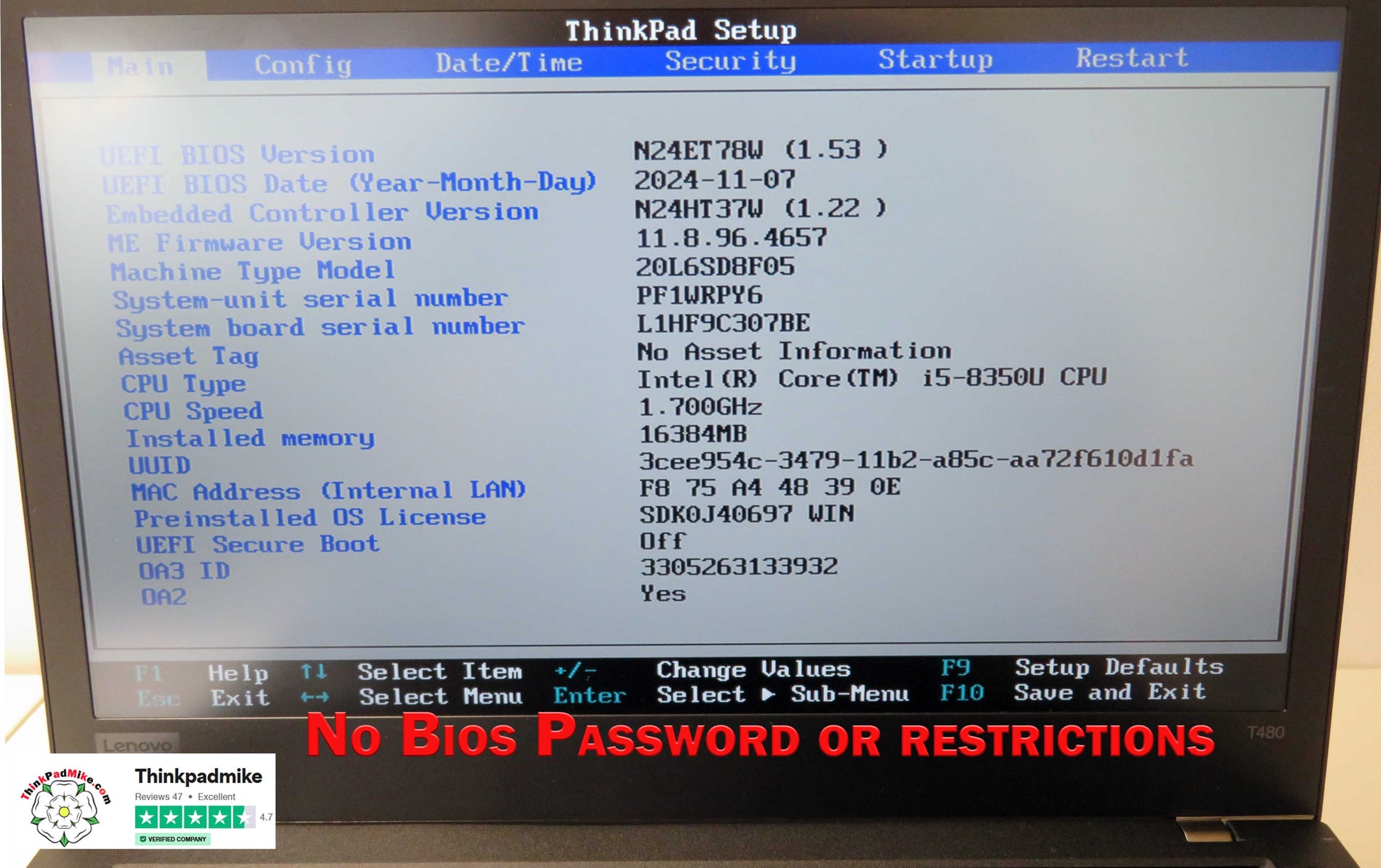Click OA3 ID value 3305263133932

coord(739,567)
